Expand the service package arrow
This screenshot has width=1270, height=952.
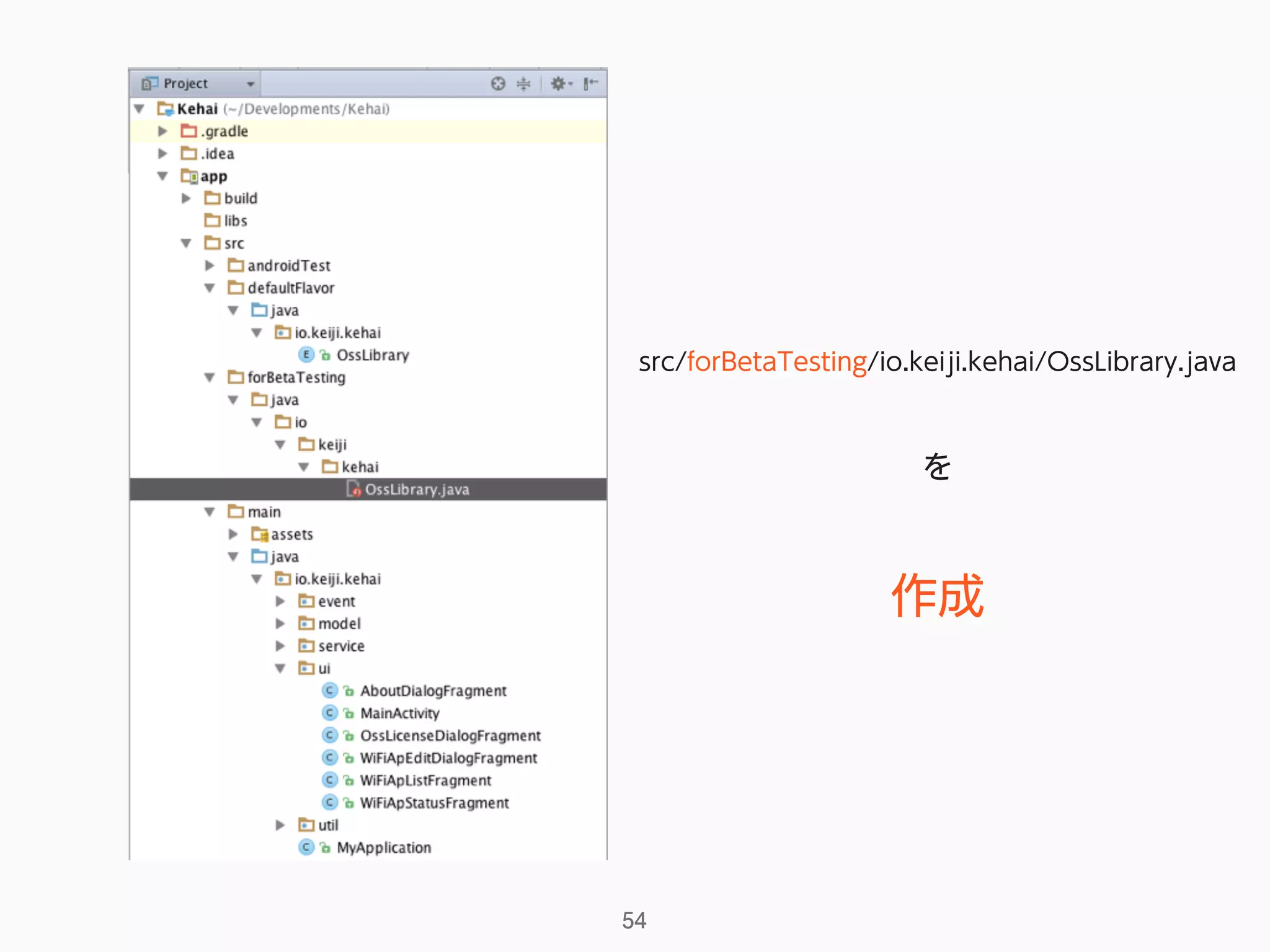281,646
